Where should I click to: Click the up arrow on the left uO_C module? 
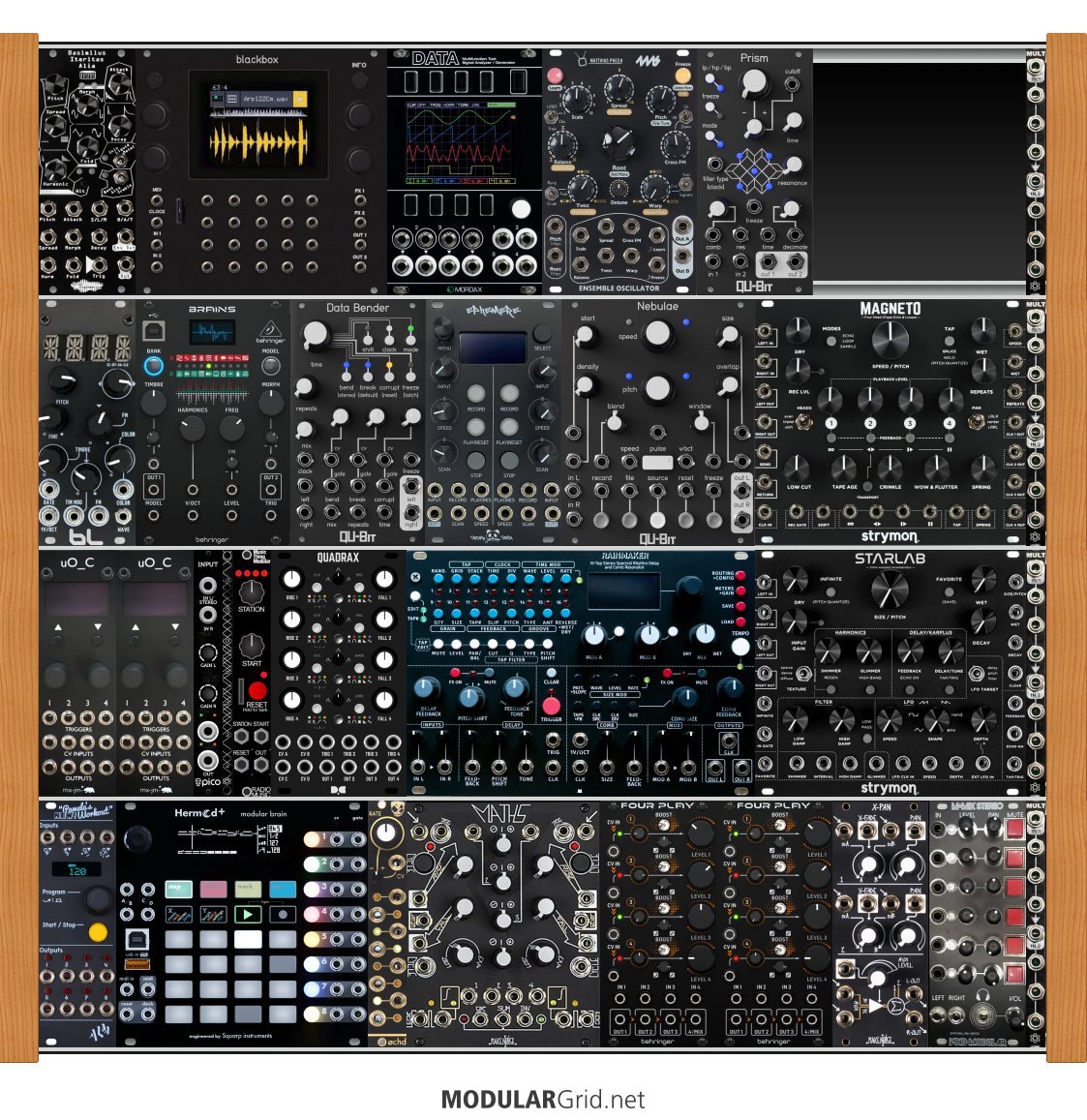[x=59, y=626]
